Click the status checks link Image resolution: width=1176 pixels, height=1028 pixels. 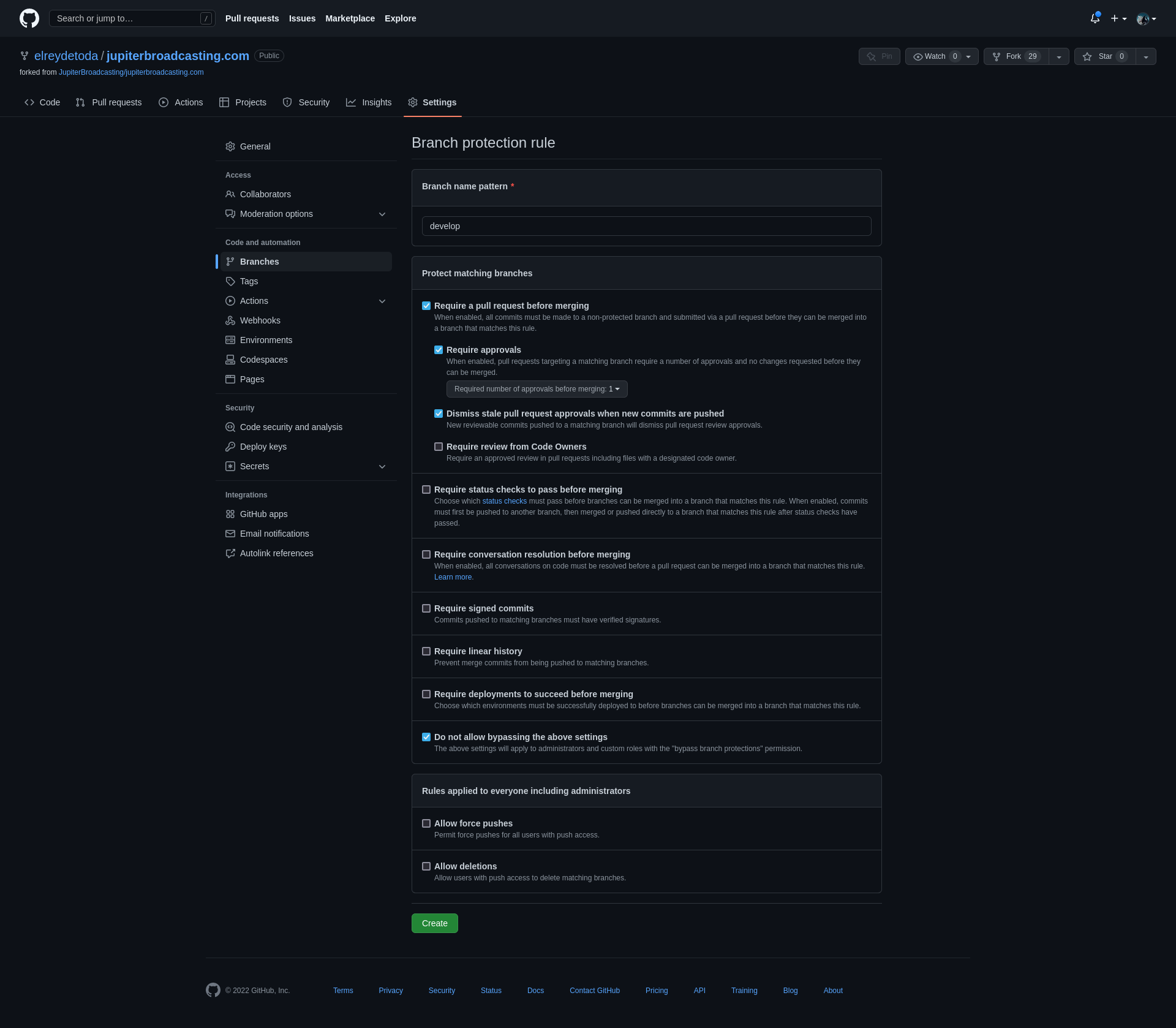pos(505,501)
